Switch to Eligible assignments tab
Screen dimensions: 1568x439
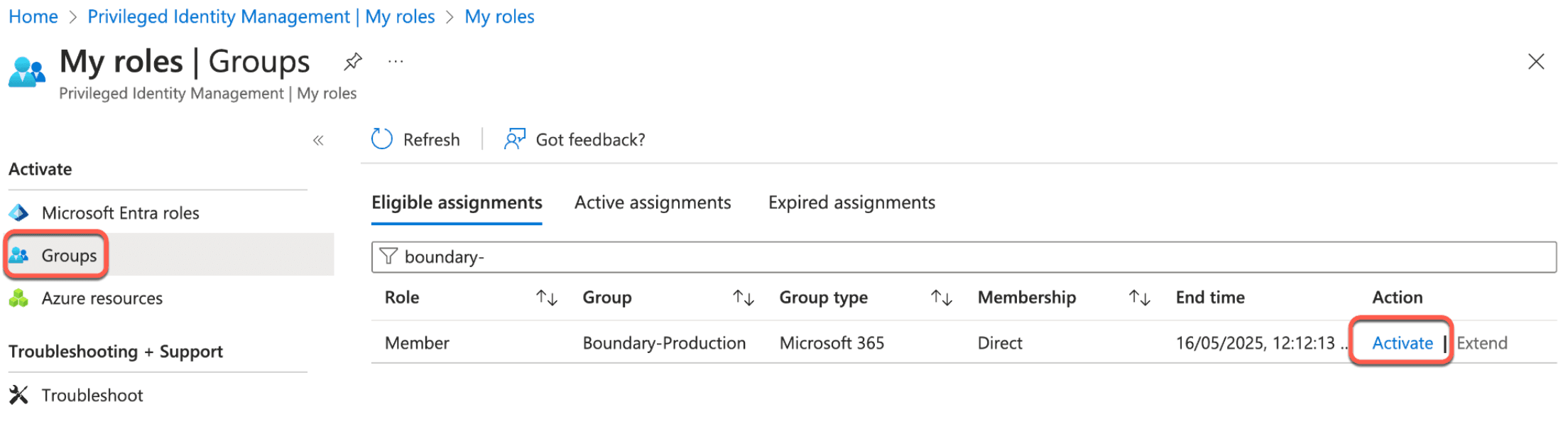(457, 203)
